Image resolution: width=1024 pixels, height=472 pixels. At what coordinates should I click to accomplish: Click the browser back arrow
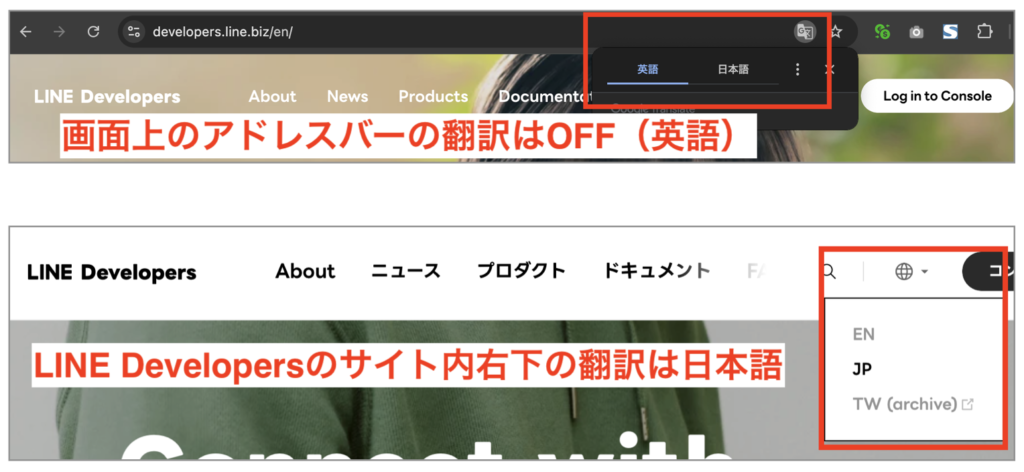click(26, 32)
